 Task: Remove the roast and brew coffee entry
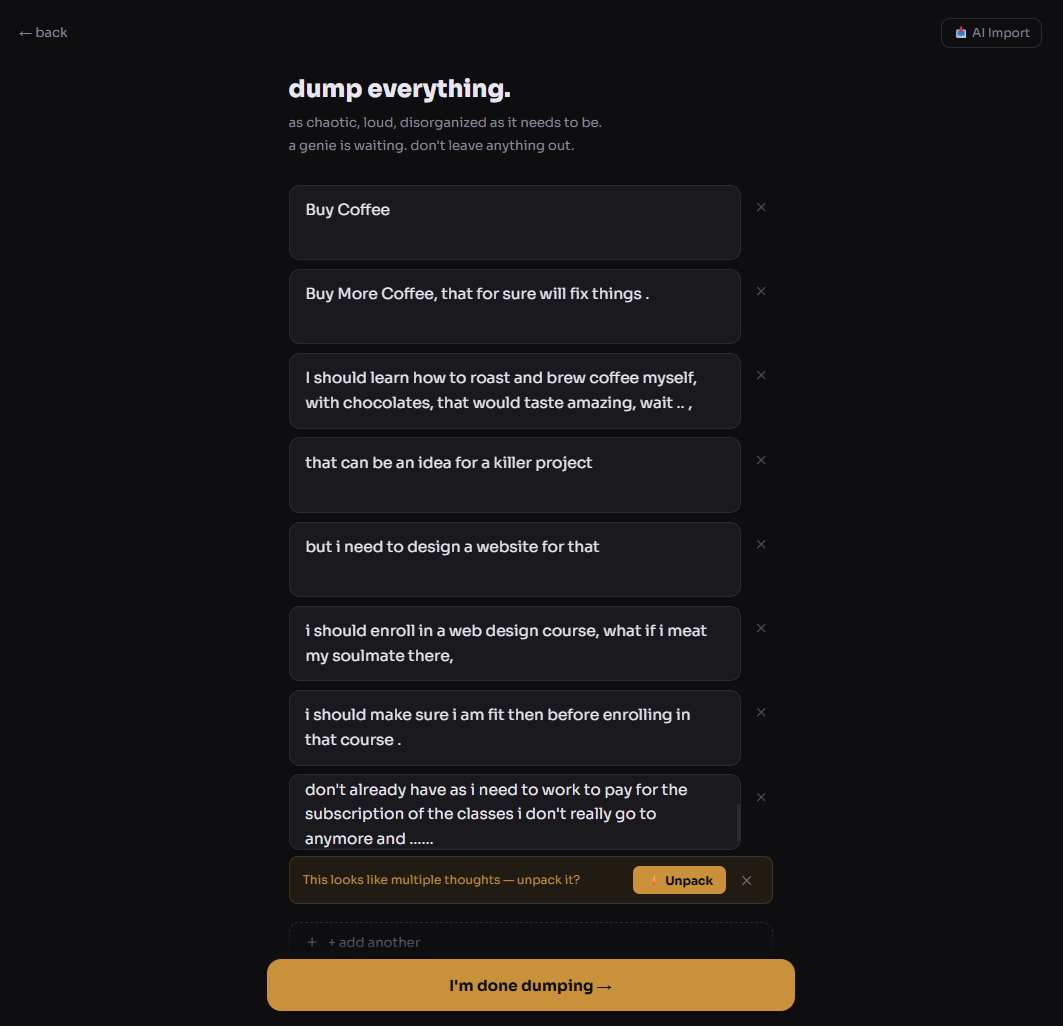point(761,375)
